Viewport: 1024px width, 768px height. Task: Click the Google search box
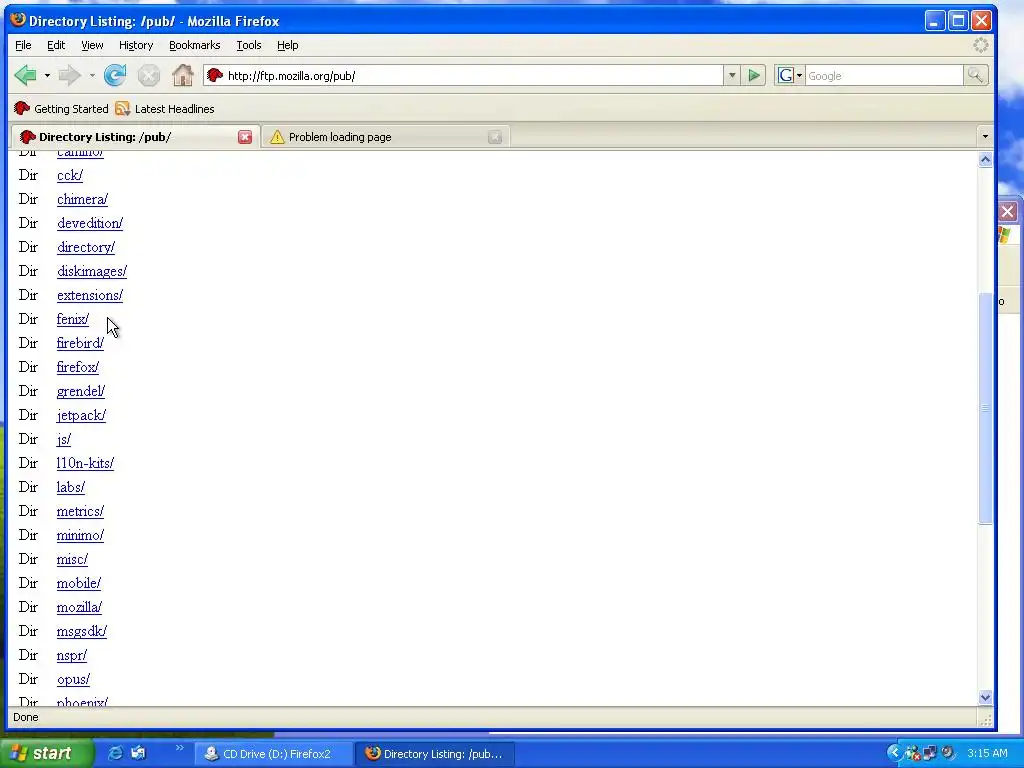(884, 76)
